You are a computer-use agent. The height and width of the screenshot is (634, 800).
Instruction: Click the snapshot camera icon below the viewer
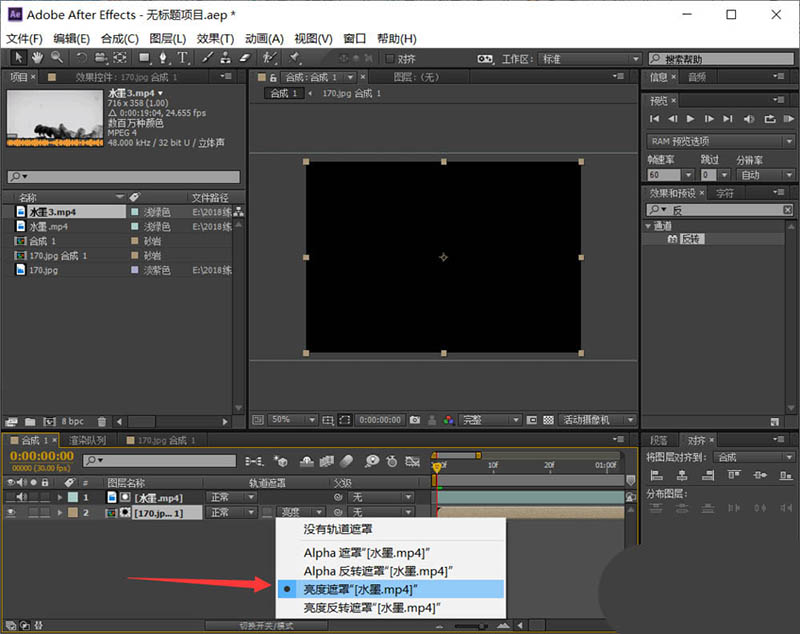tap(414, 420)
